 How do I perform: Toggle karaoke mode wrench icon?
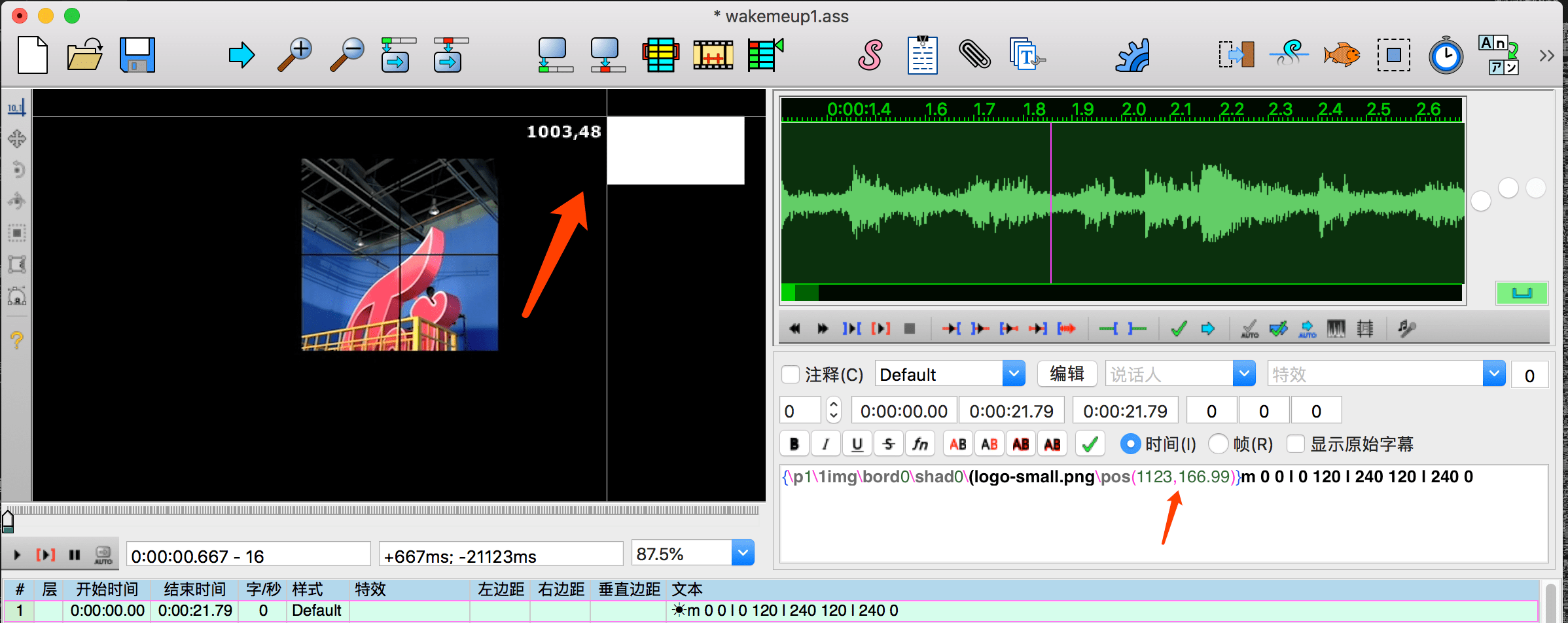coord(1407,329)
